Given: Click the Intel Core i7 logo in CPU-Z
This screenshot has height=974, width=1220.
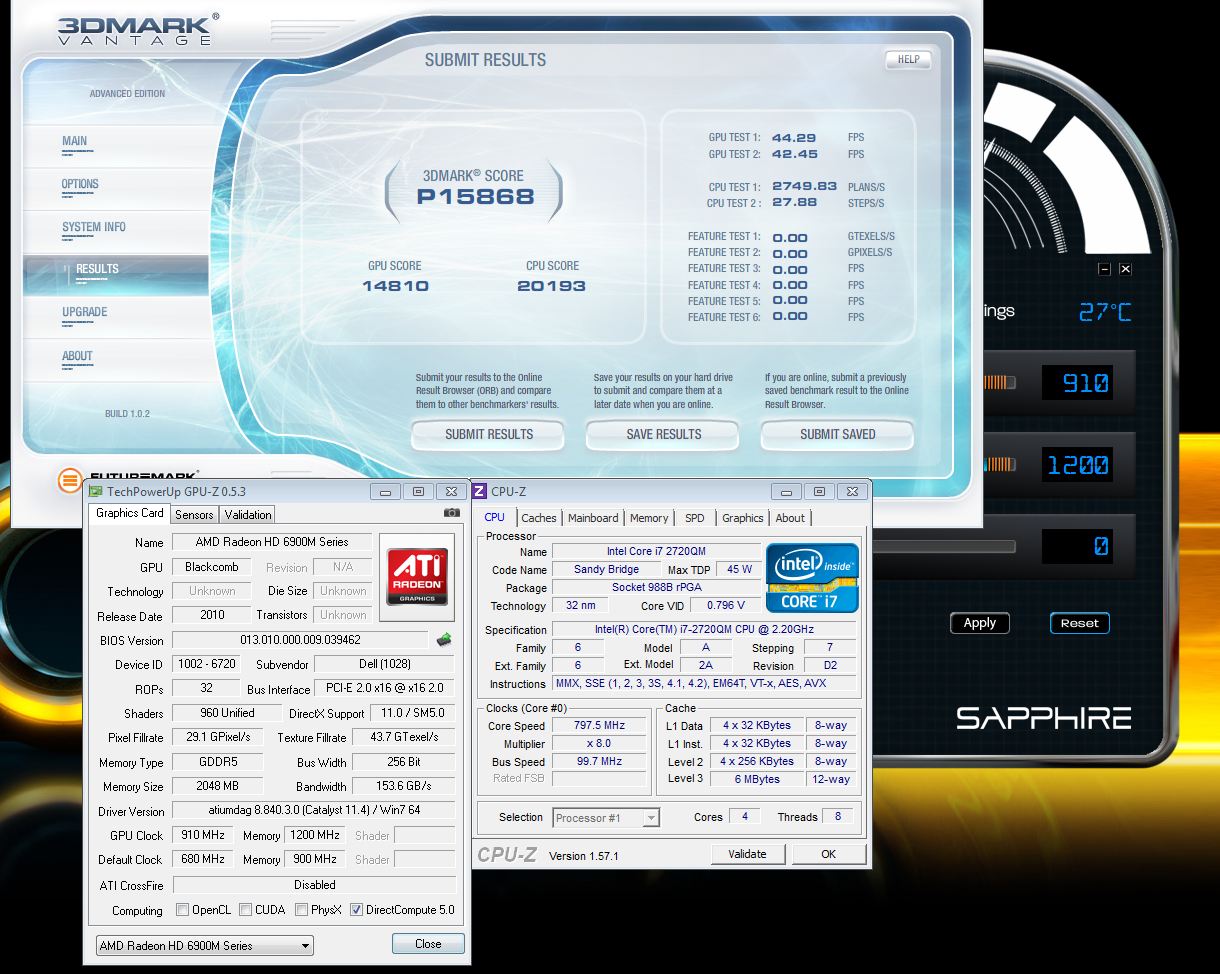Looking at the screenshot, I should (812, 578).
